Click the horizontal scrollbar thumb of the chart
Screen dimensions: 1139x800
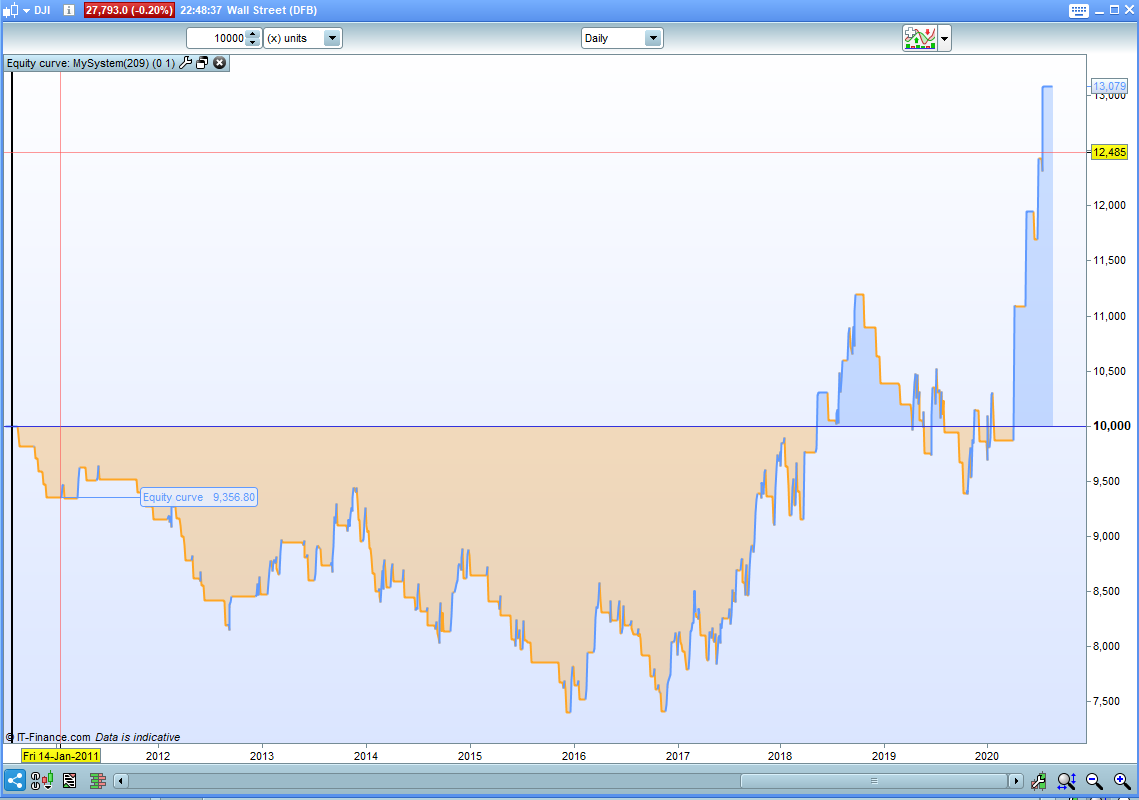click(x=874, y=781)
